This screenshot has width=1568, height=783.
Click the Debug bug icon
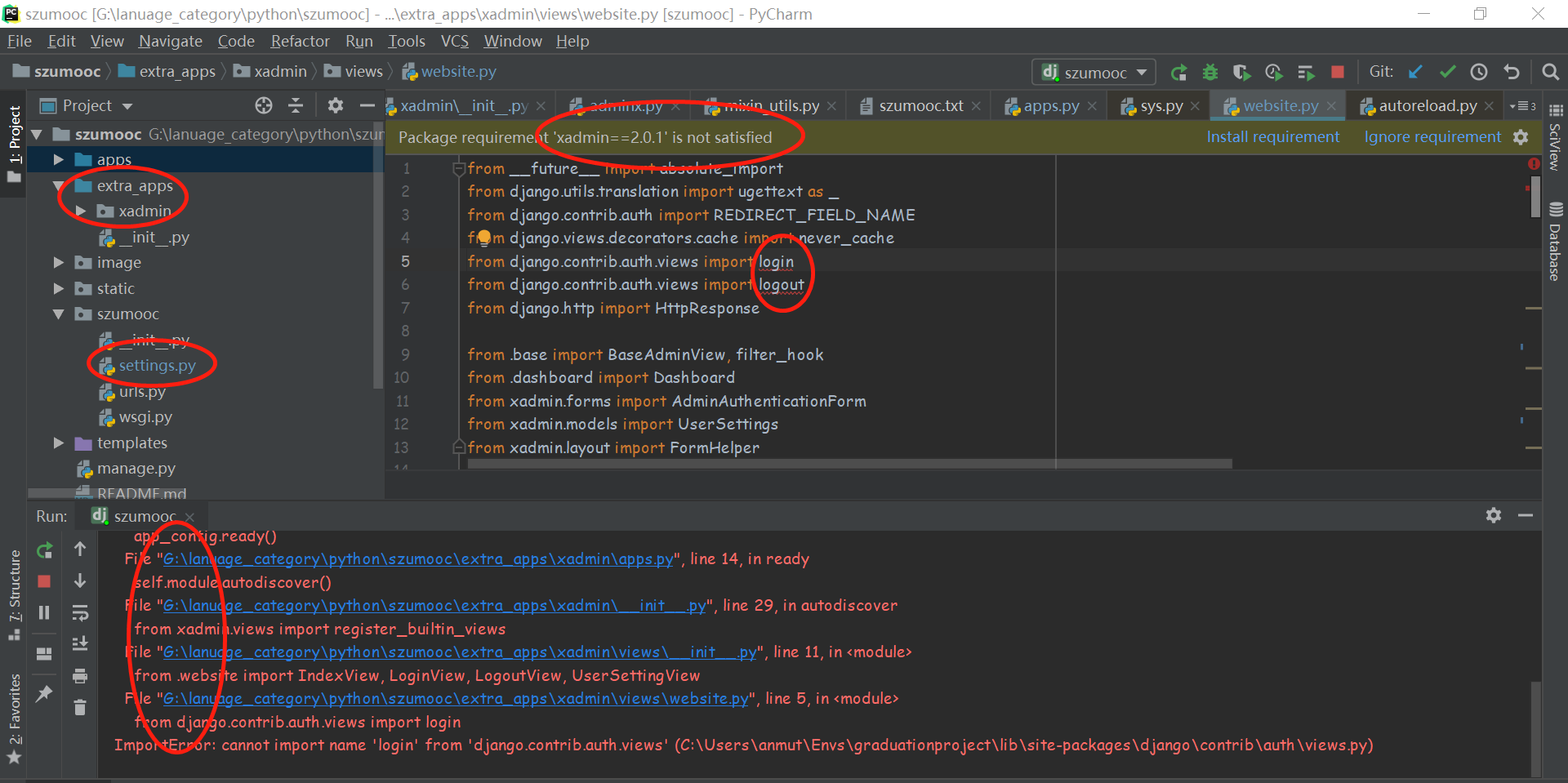point(1210,73)
